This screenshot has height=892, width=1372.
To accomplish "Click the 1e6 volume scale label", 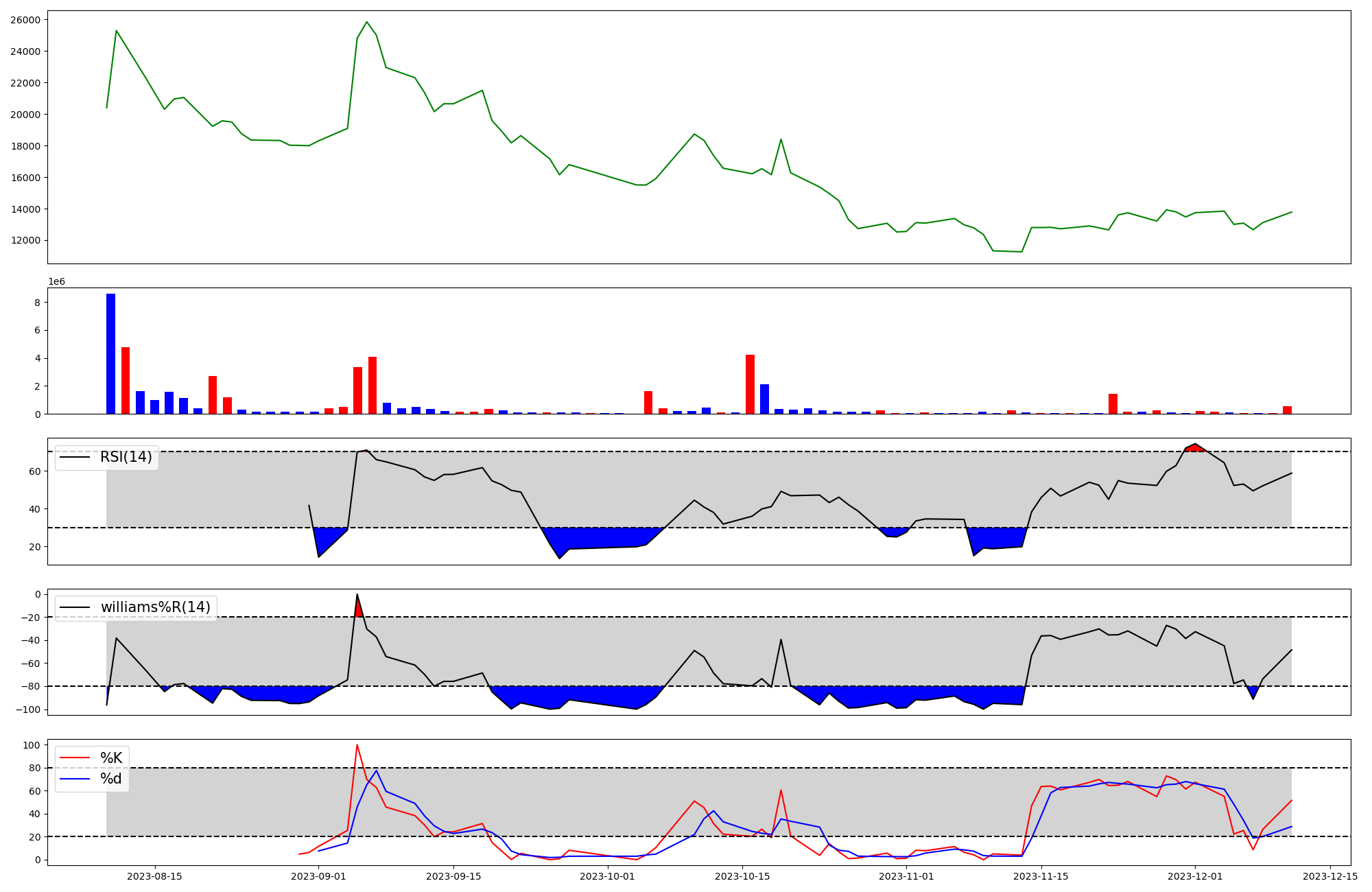I will coord(56,282).
